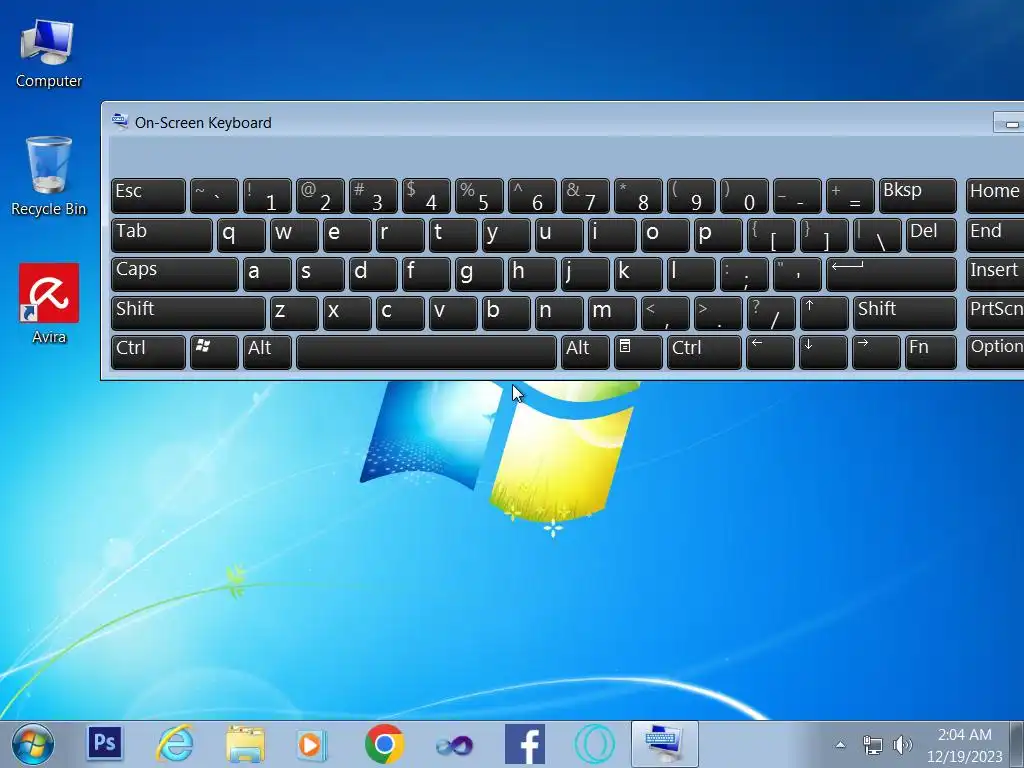The height and width of the screenshot is (768, 1024).
Task: Select the Avira desktop shortcut
Action: [49, 304]
